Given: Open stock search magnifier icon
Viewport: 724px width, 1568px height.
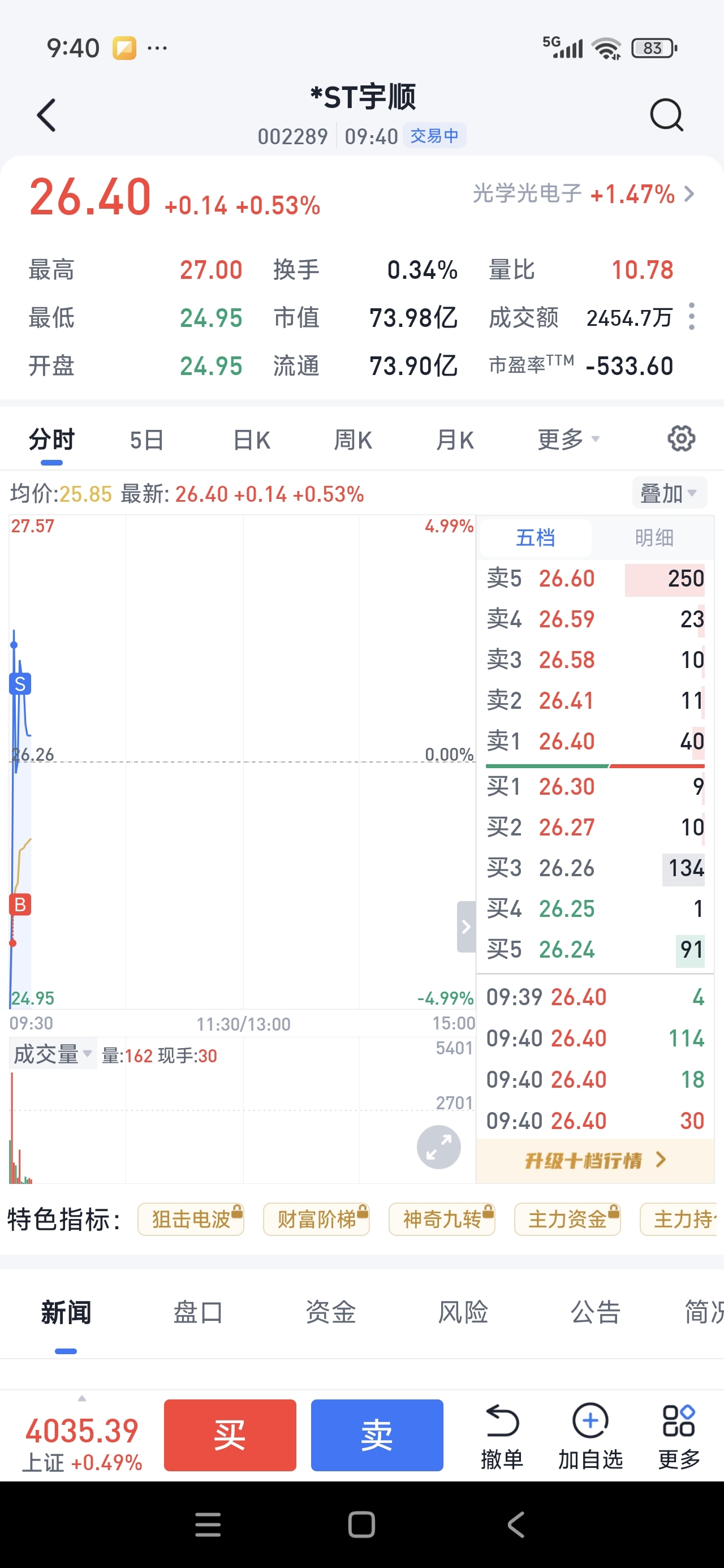Looking at the screenshot, I should (666, 115).
